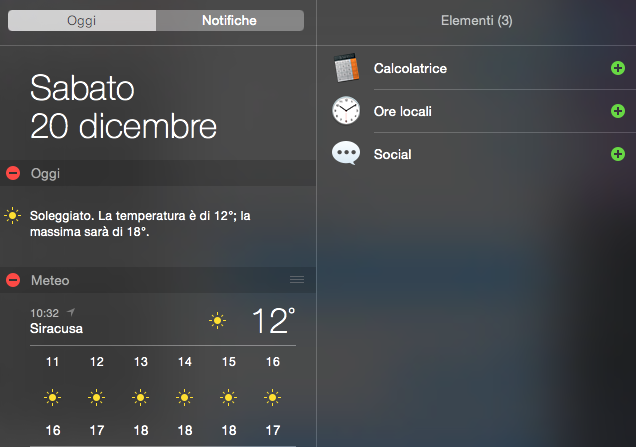Add the Ore locali widget with its green plus
The height and width of the screenshot is (447, 636).
coord(618,111)
